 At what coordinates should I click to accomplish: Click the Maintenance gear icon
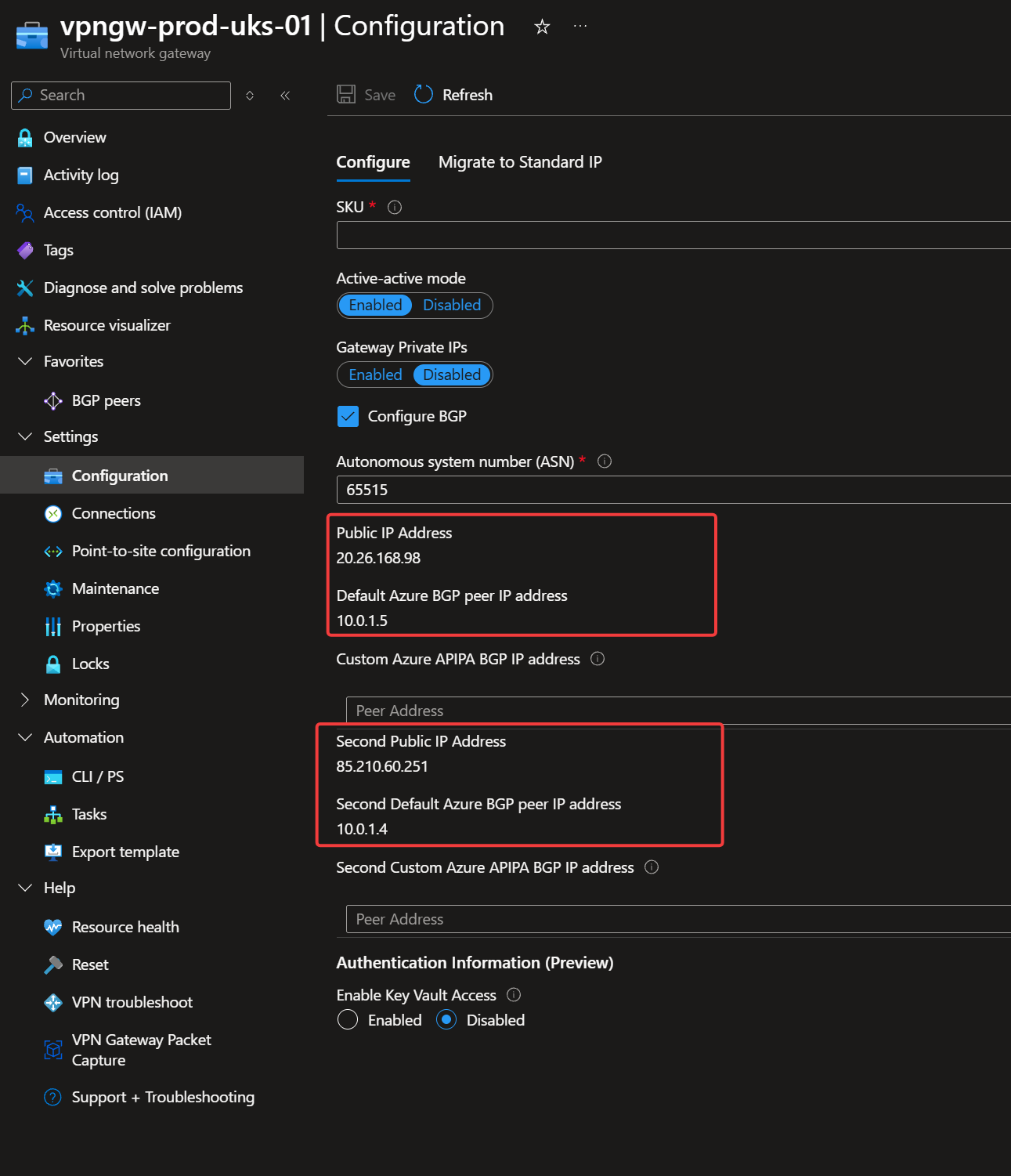click(x=53, y=589)
